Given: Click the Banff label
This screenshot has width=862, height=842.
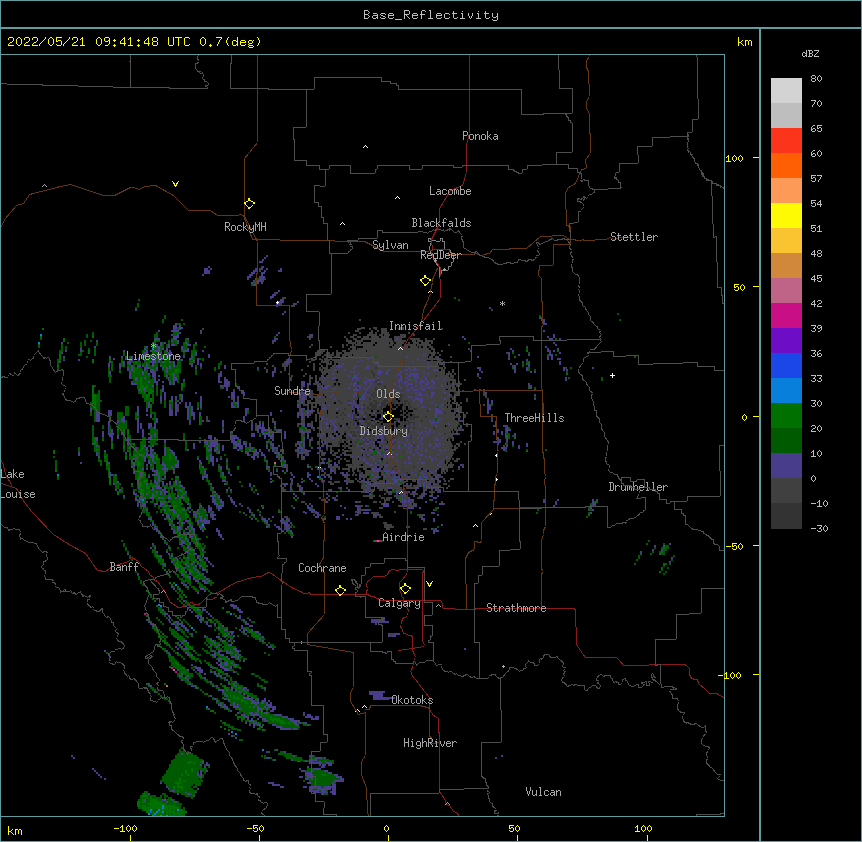Looking at the screenshot, I should pyautogui.click(x=124, y=567).
